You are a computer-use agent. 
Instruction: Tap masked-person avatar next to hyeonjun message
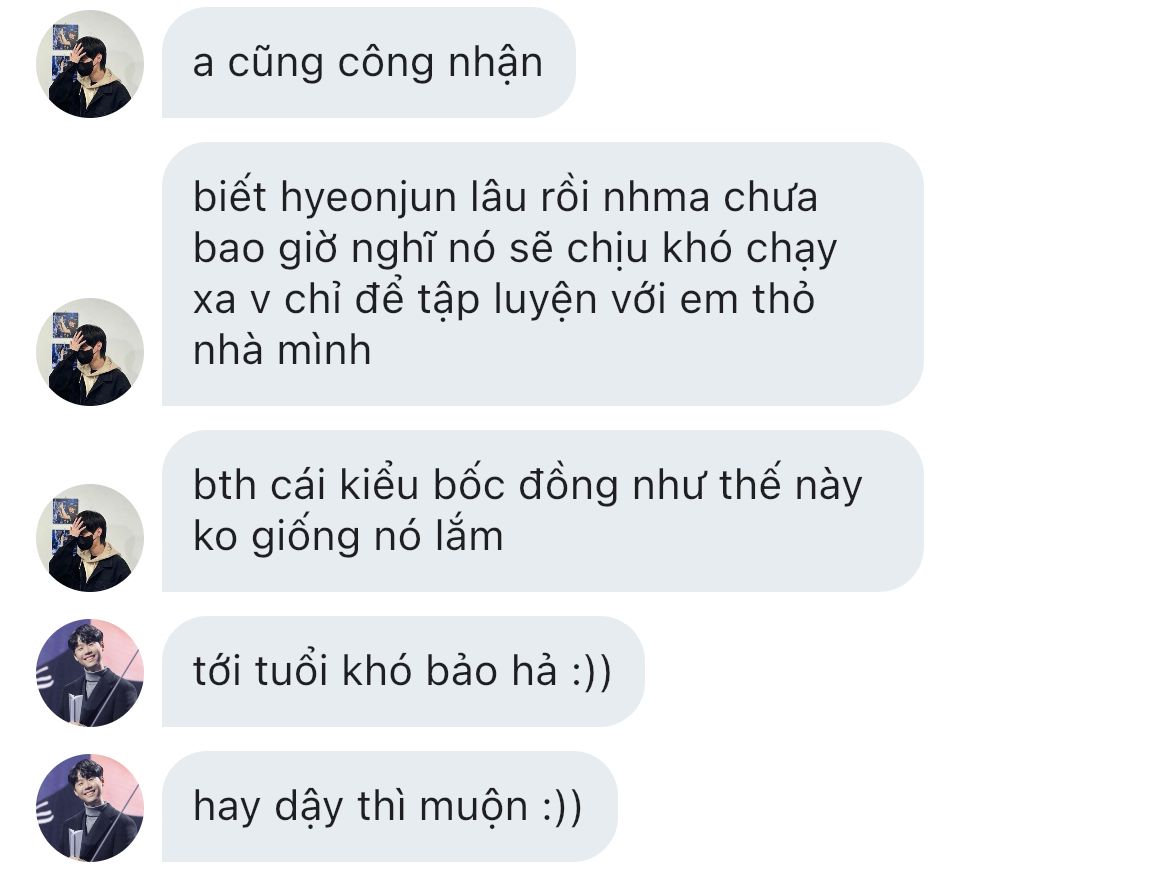point(90,352)
